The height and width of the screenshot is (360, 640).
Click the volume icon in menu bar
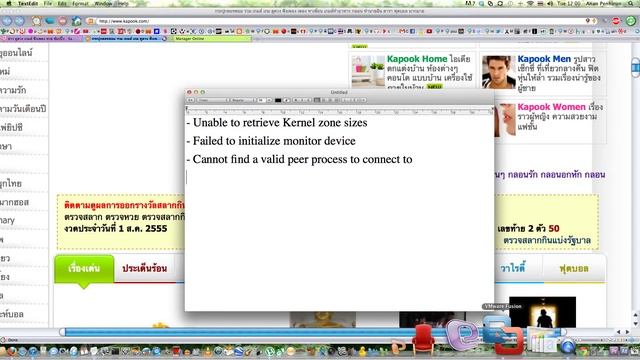(x=550, y=3)
